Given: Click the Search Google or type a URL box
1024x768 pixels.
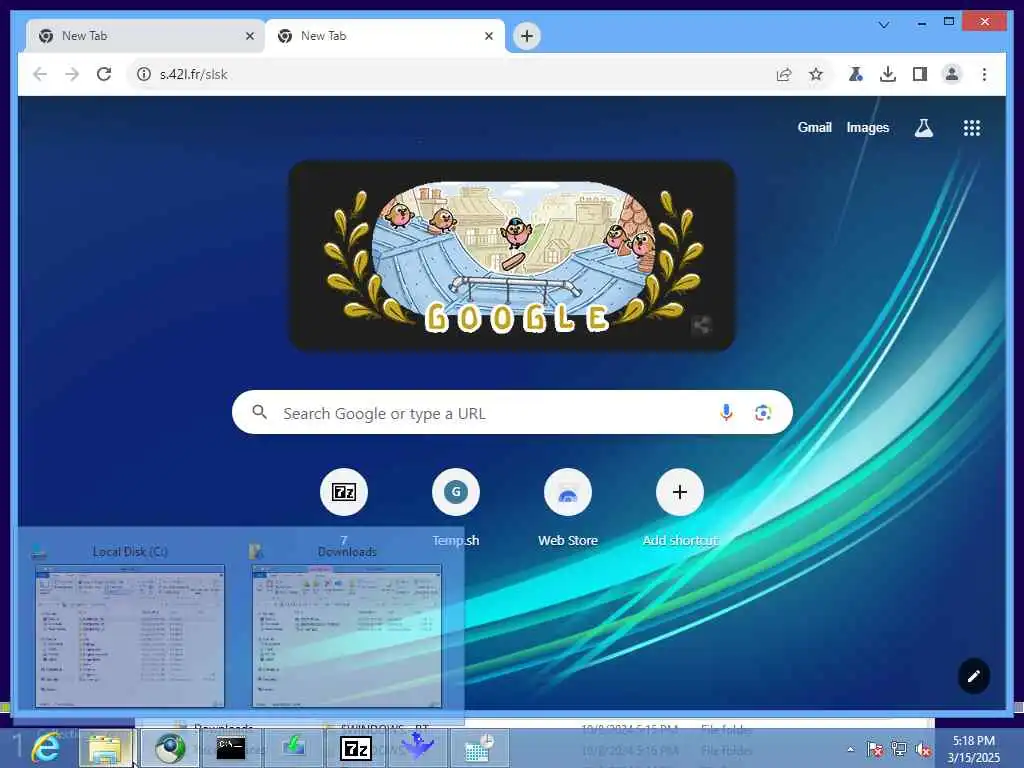Looking at the screenshot, I should click(512, 413).
